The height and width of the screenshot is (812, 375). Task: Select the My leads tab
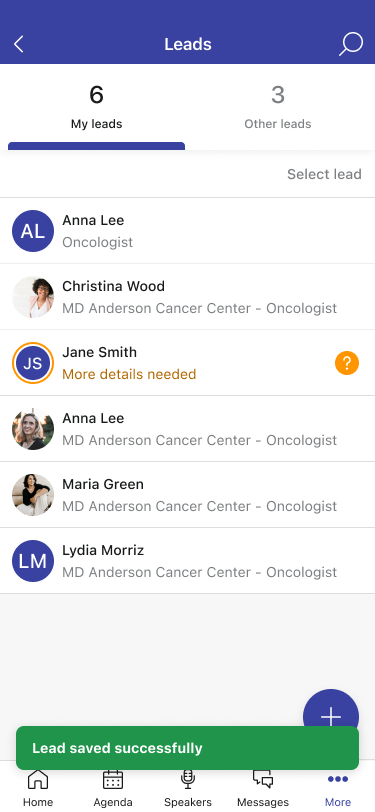pos(96,108)
